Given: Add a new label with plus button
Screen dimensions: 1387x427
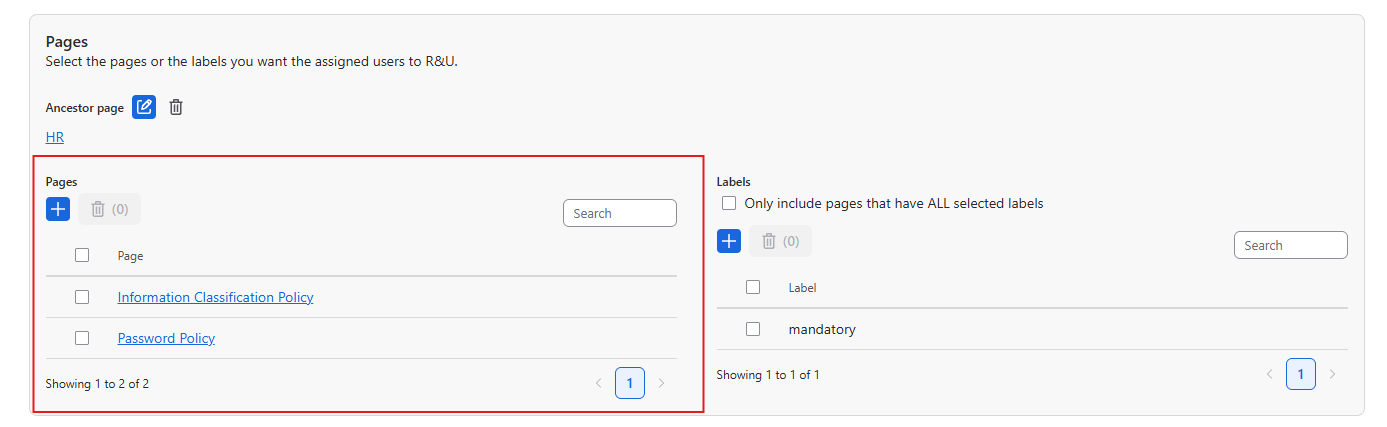Looking at the screenshot, I should click(x=729, y=241).
